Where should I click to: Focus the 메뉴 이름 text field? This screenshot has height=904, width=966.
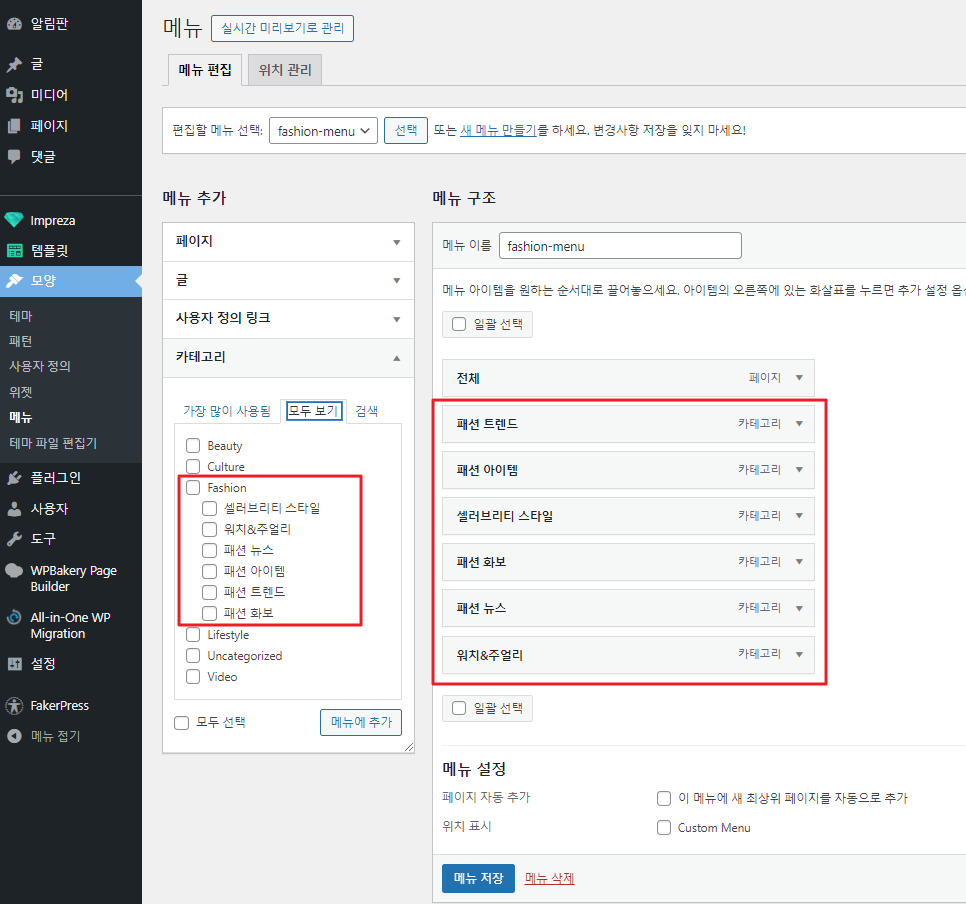(620, 246)
